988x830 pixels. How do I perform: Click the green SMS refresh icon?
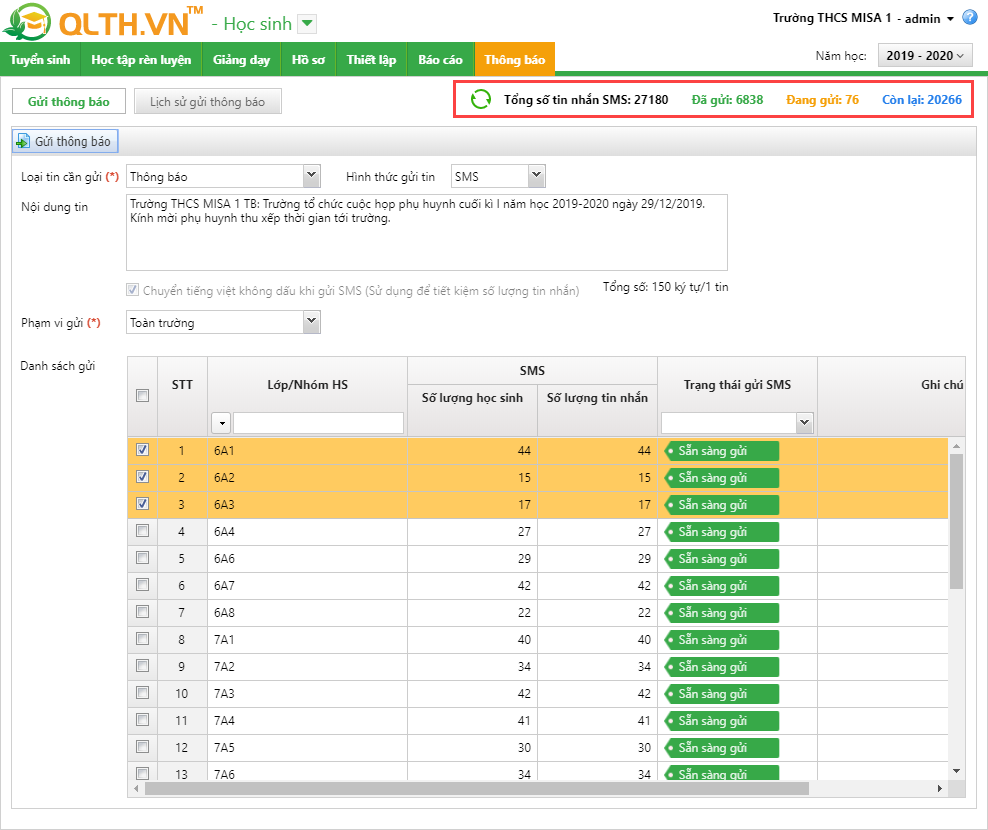[481, 100]
